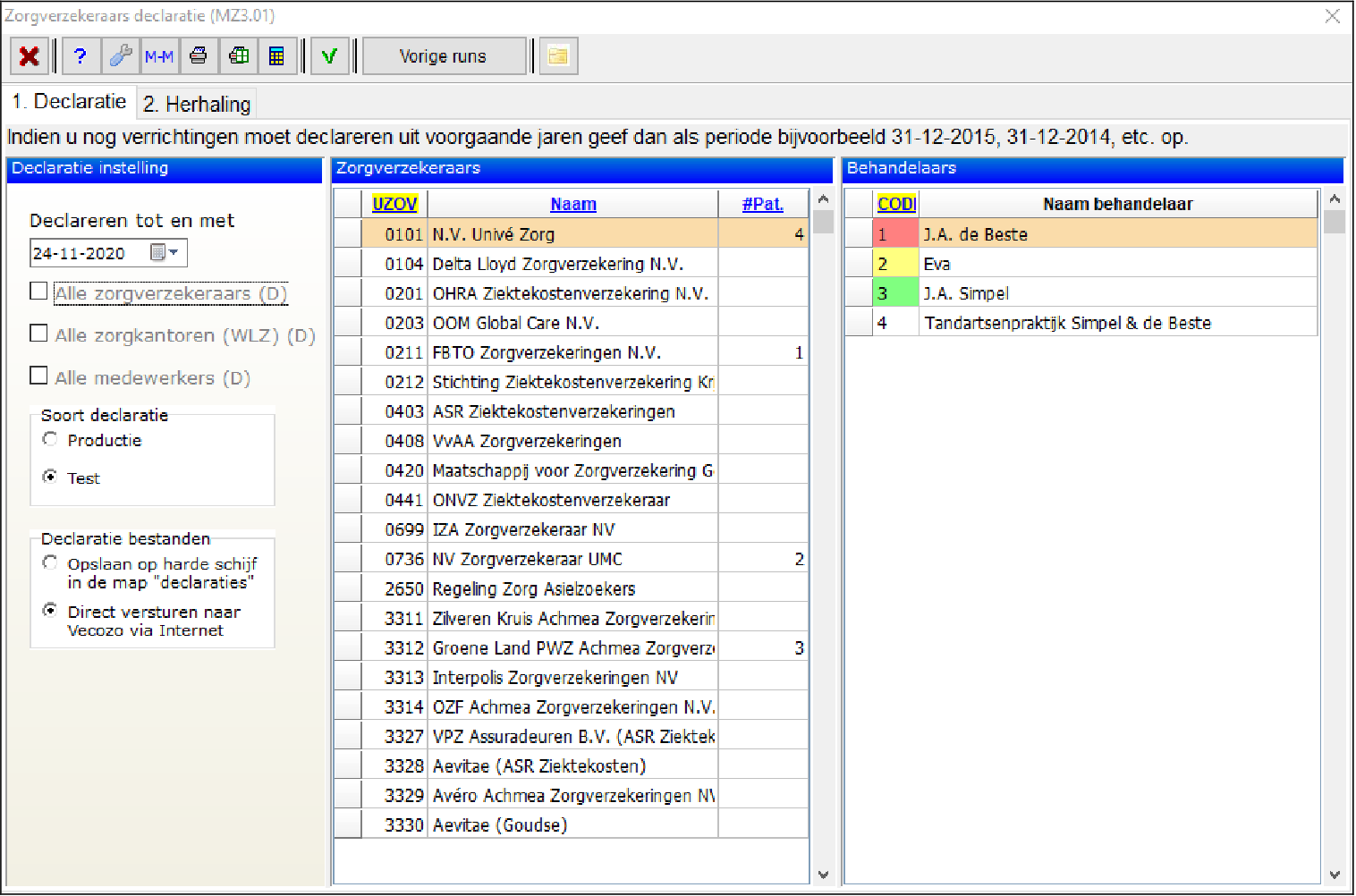This screenshot has width=1356, height=896.
Task: Select the yellow code 2 cell
Action: (895, 264)
